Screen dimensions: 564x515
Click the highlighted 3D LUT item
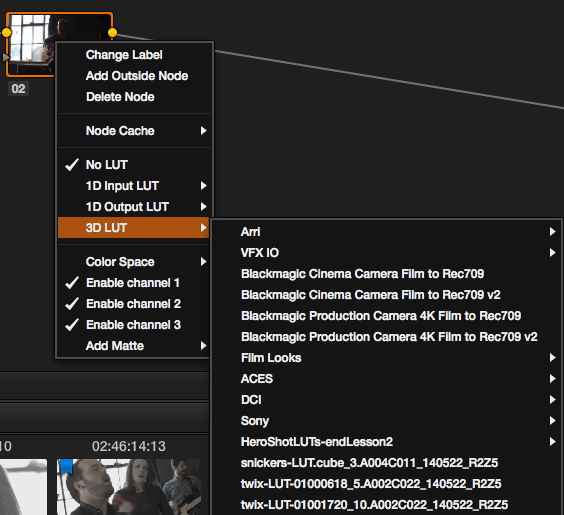[134, 228]
